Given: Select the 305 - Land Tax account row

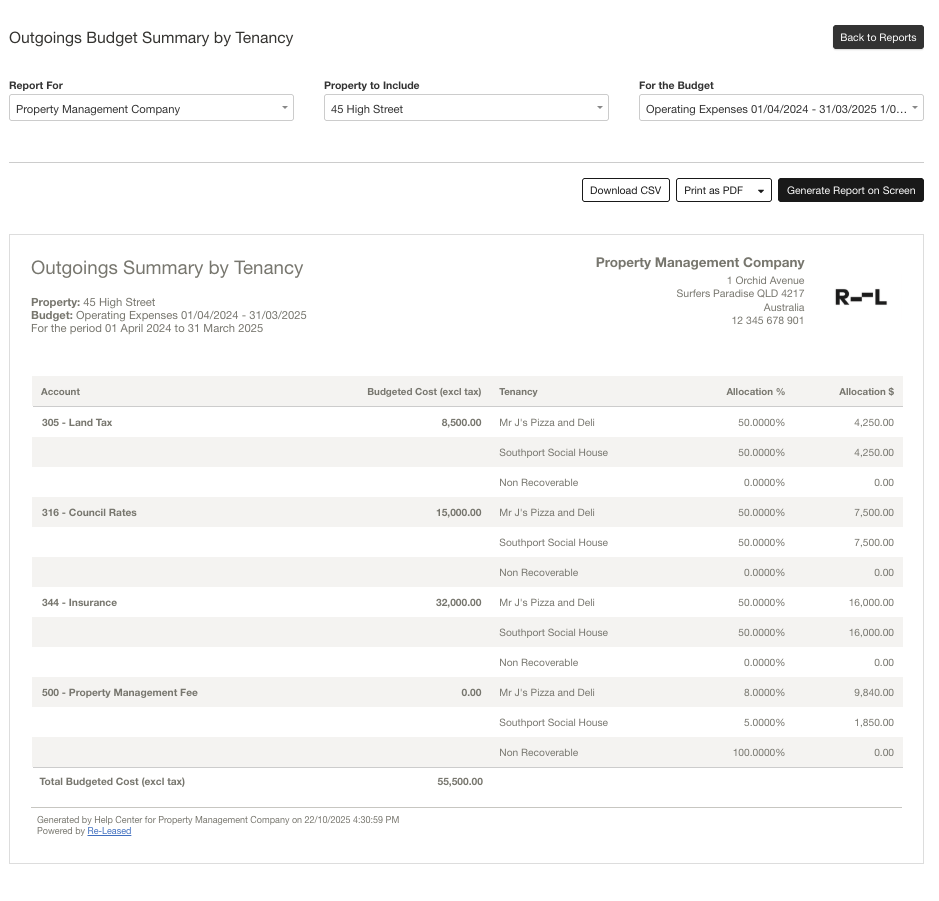Looking at the screenshot, I should tap(77, 423).
